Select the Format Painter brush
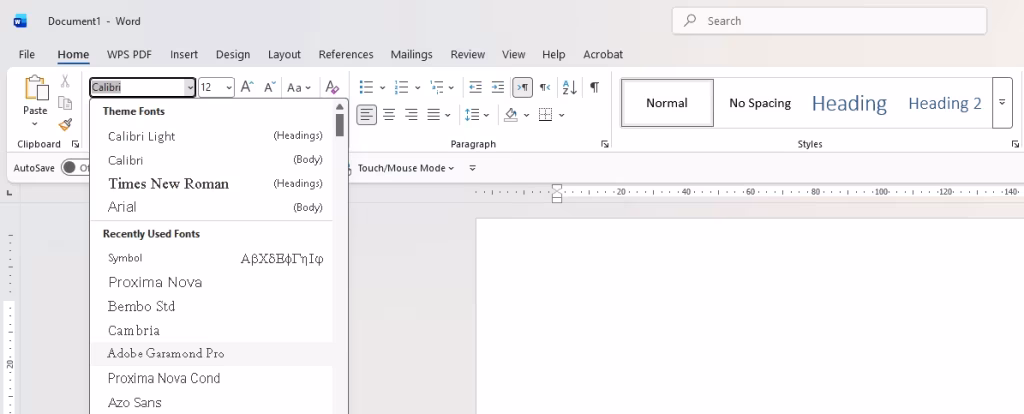The height and width of the screenshot is (414, 1024). 65,124
